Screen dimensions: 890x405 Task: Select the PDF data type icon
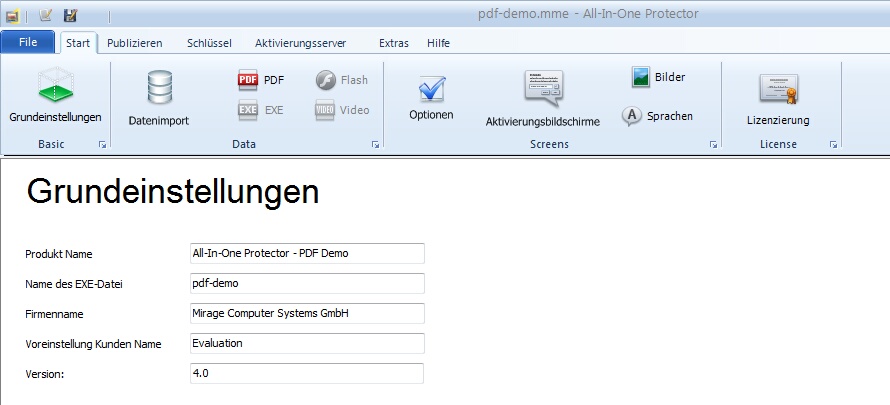click(x=249, y=80)
